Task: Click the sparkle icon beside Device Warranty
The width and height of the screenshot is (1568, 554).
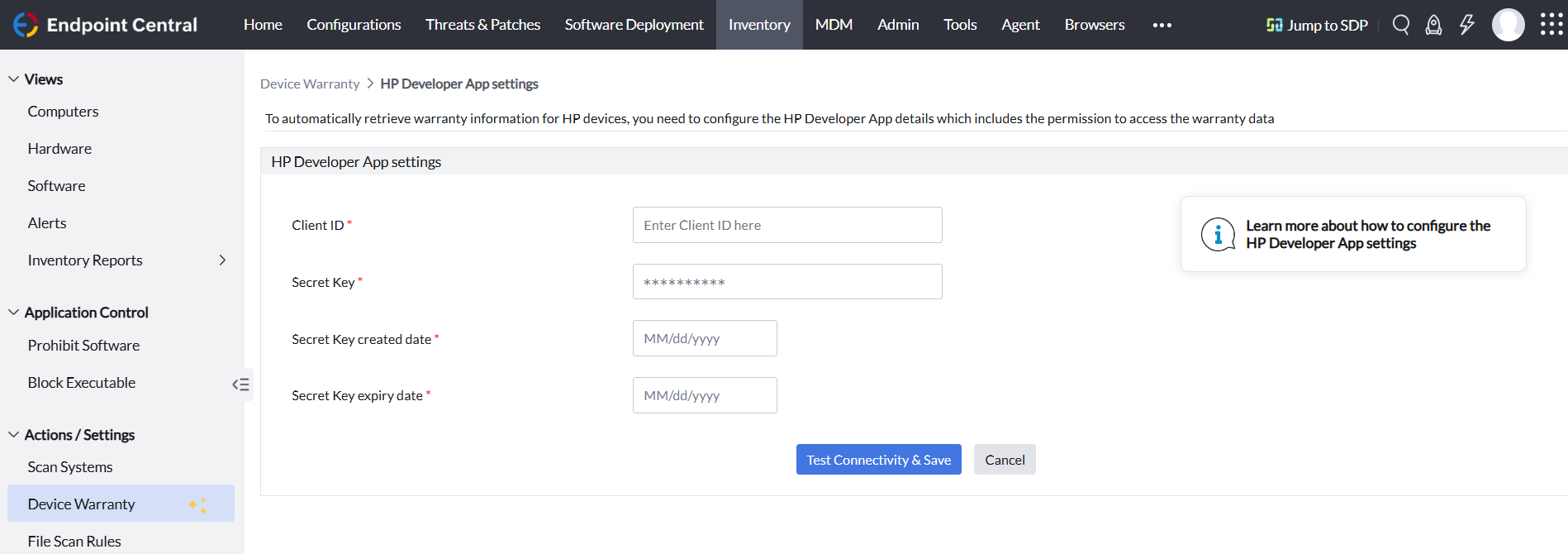Action: 198,504
